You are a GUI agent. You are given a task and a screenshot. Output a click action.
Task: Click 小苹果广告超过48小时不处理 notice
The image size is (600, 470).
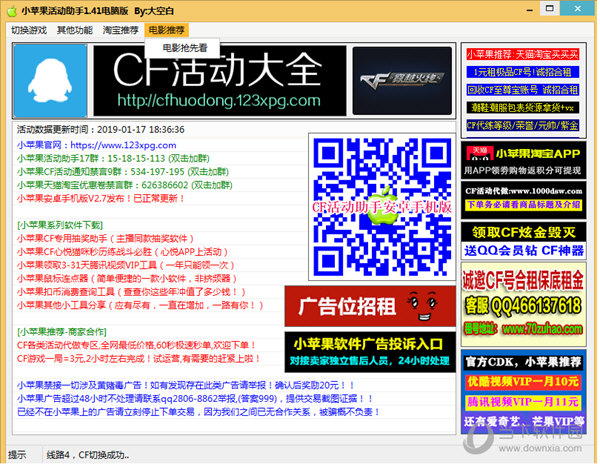click(195, 399)
